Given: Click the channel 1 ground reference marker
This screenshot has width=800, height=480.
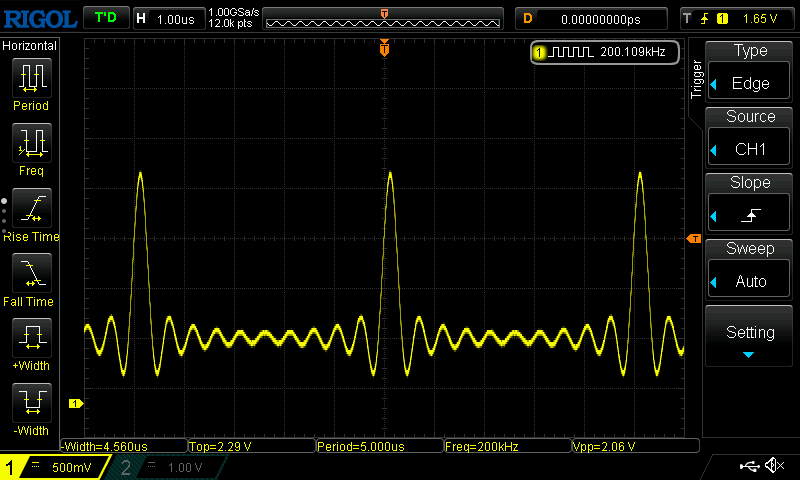Looking at the screenshot, I should [76, 403].
